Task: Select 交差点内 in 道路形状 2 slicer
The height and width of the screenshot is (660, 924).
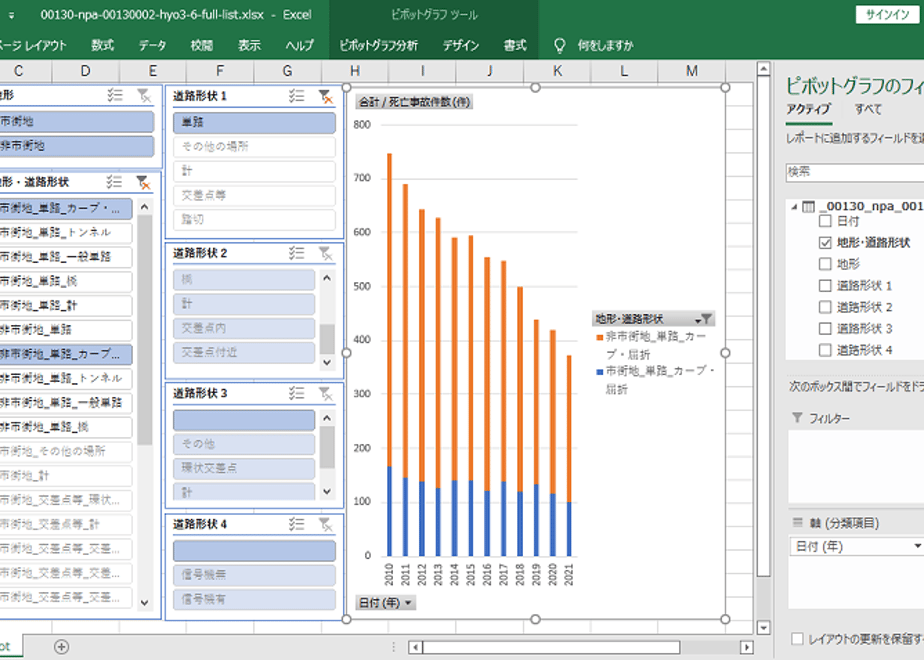Action: pyautogui.click(x=244, y=328)
